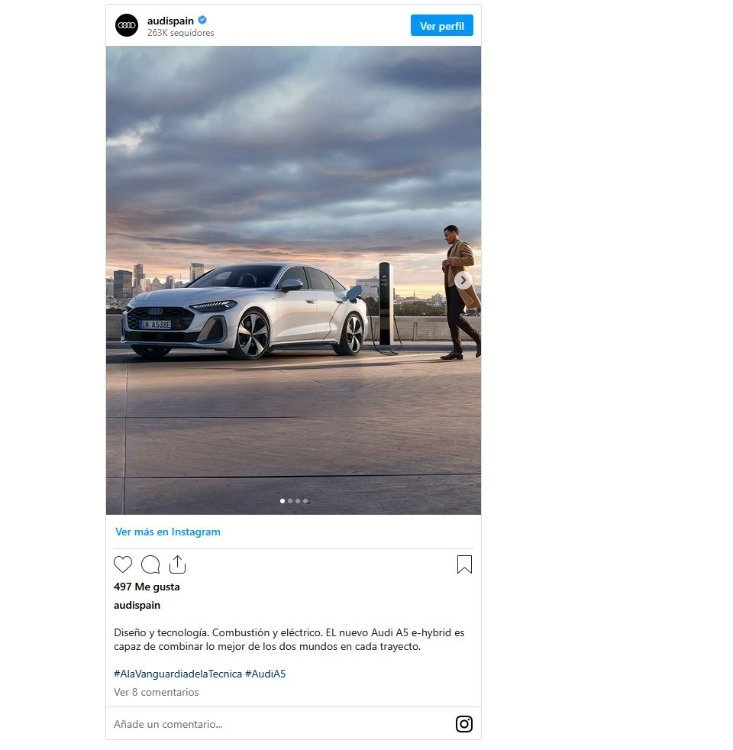
Task: Save the post with the bookmark icon
Action: pos(464,565)
